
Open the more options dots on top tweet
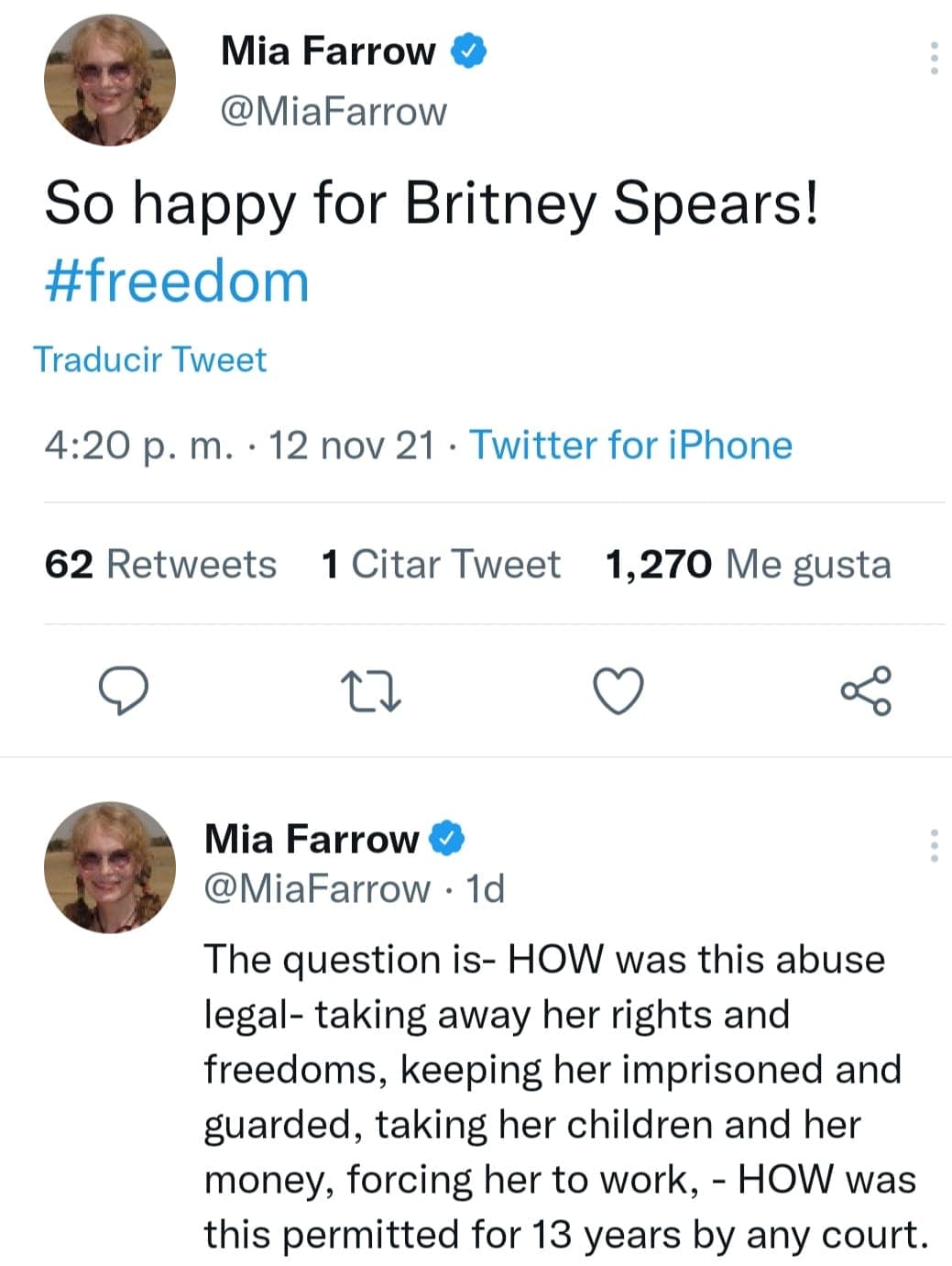click(x=935, y=60)
